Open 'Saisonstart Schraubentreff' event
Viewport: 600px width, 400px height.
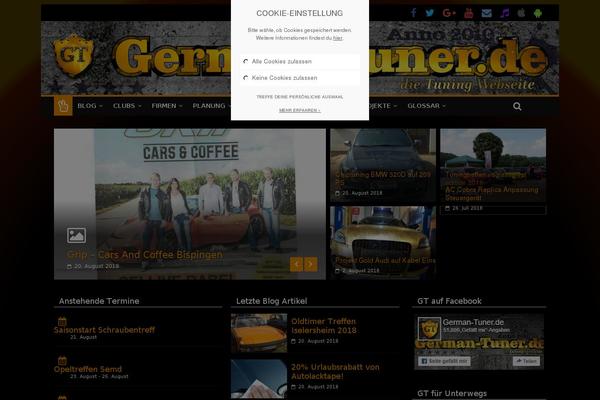(104, 330)
